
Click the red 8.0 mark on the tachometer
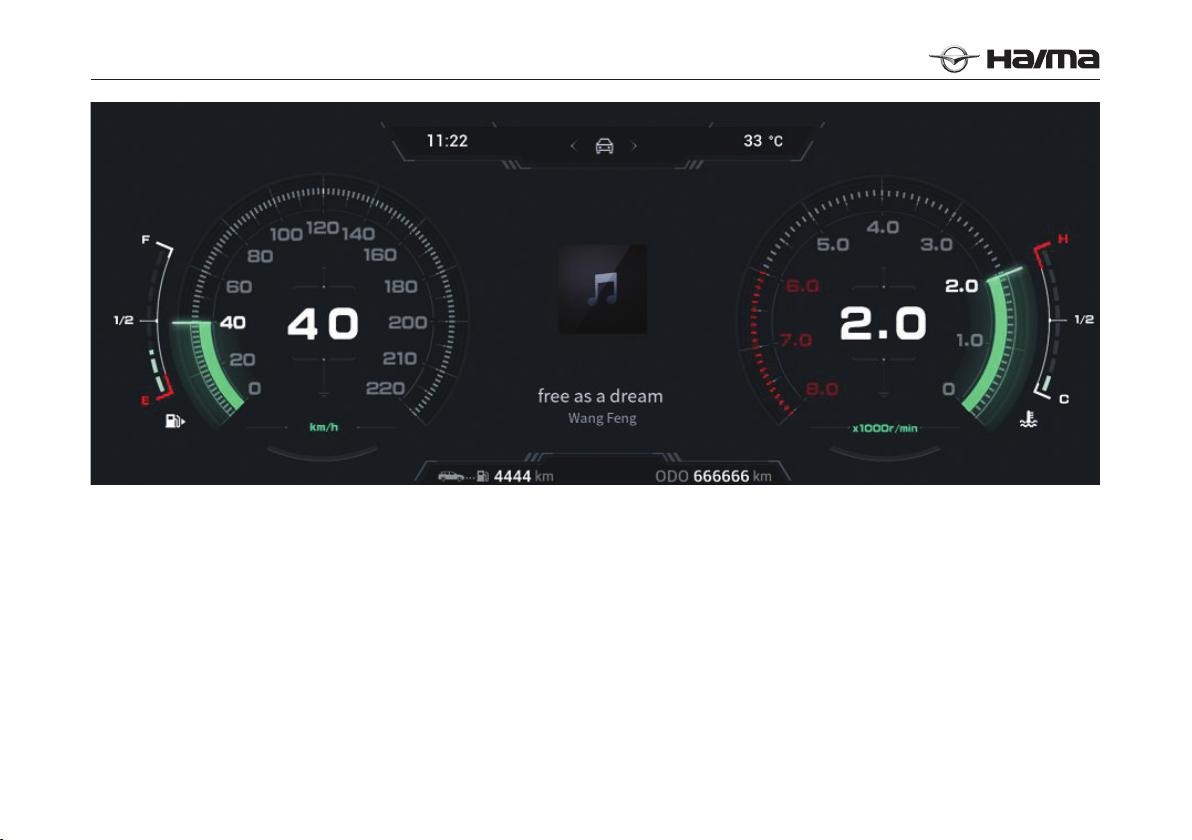coord(822,389)
